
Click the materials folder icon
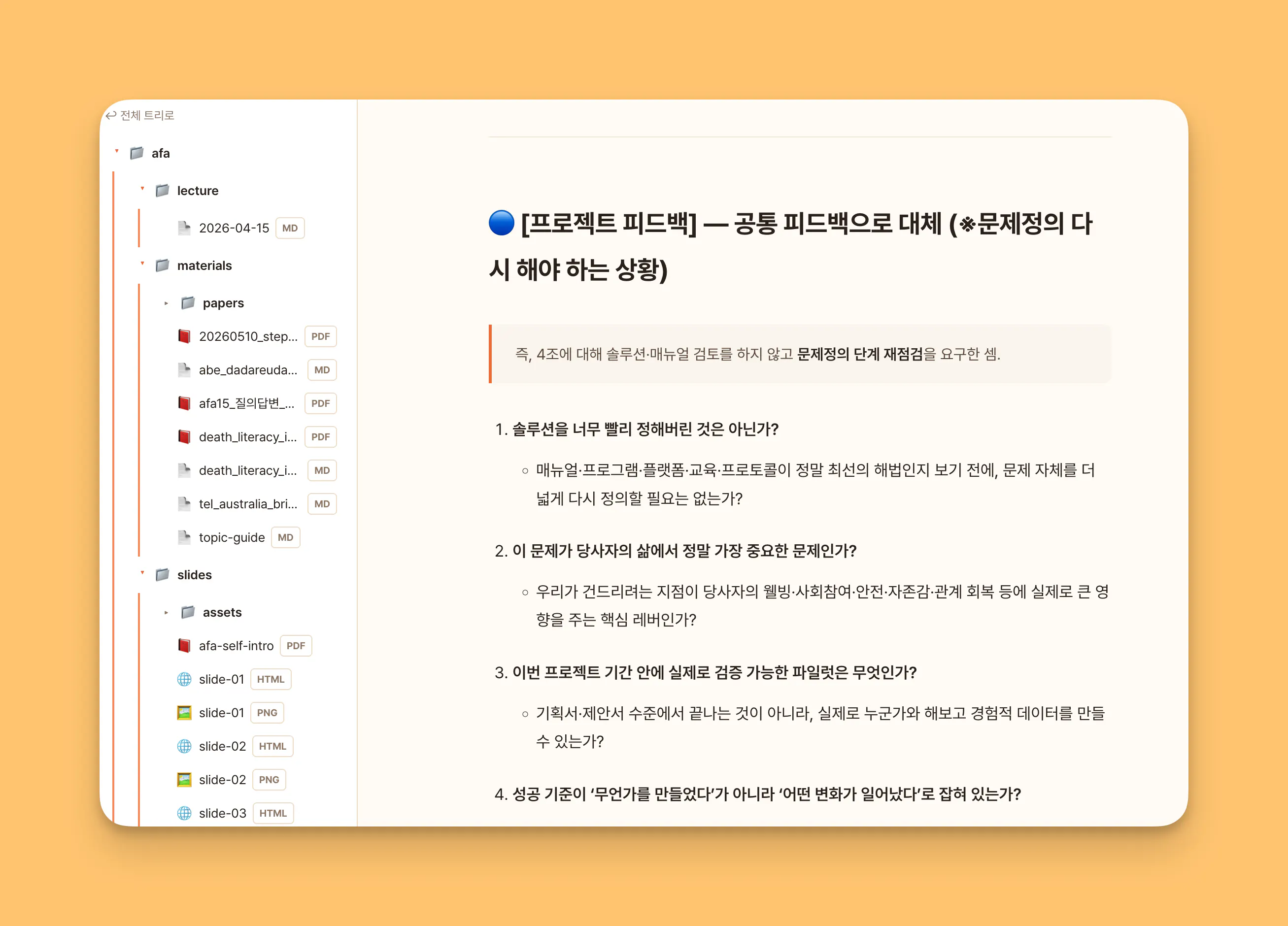click(x=163, y=265)
